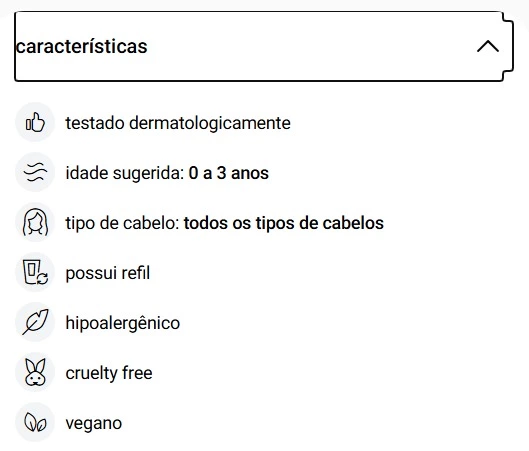This screenshot has height=451, width=529.
Task: Click the wavy lines suggested age icon
Action: (x=35, y=172)
